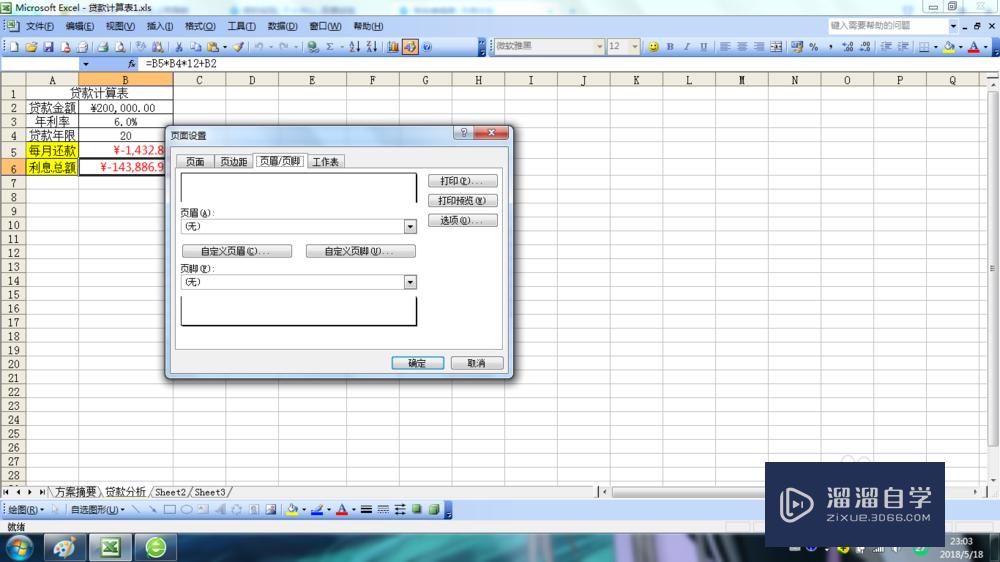
Task: Open the 插入 Insert menu
Action: pyautogui.click(x=159, y=26)
